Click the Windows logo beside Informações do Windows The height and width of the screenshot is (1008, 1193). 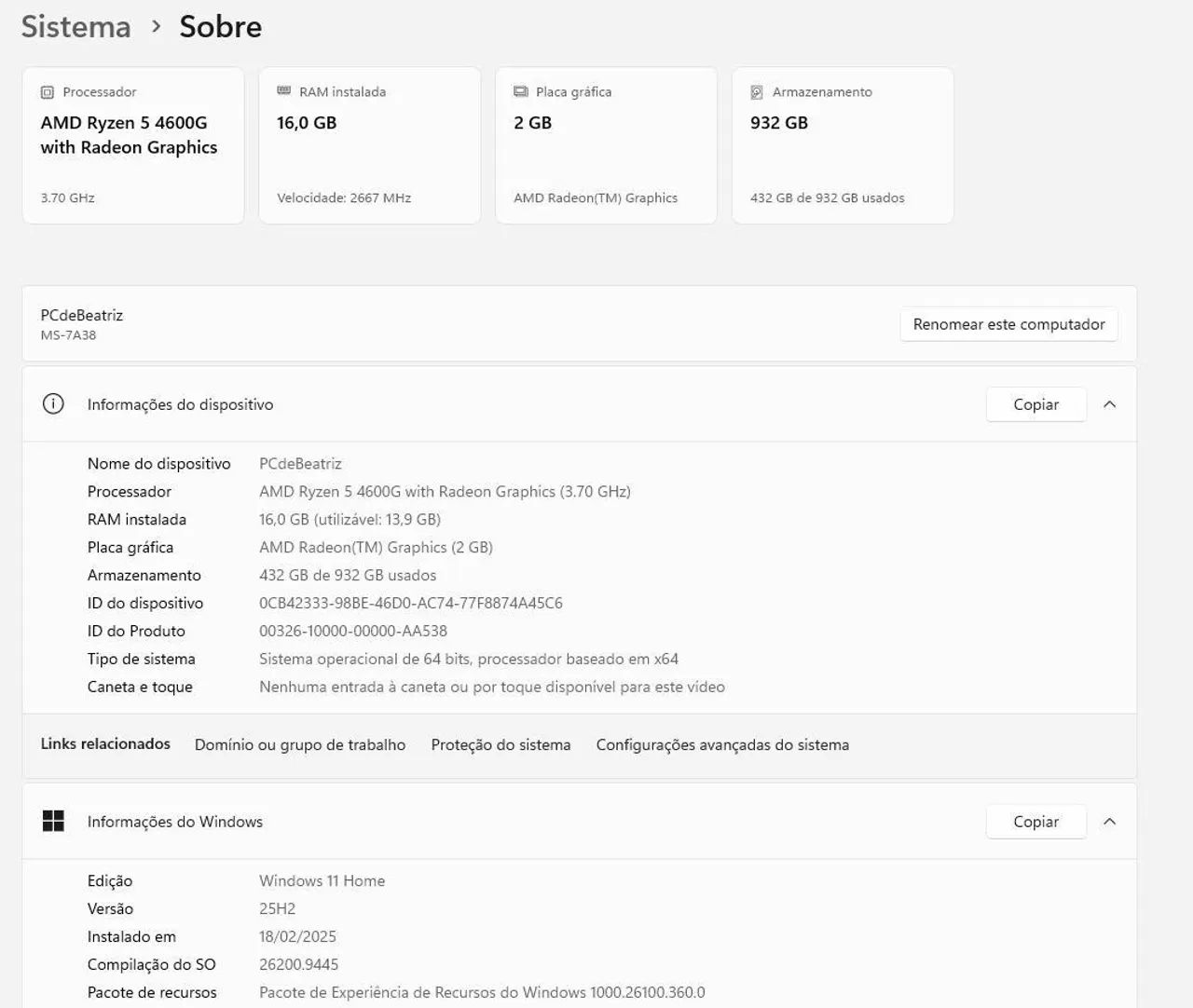tap(53, 821)
